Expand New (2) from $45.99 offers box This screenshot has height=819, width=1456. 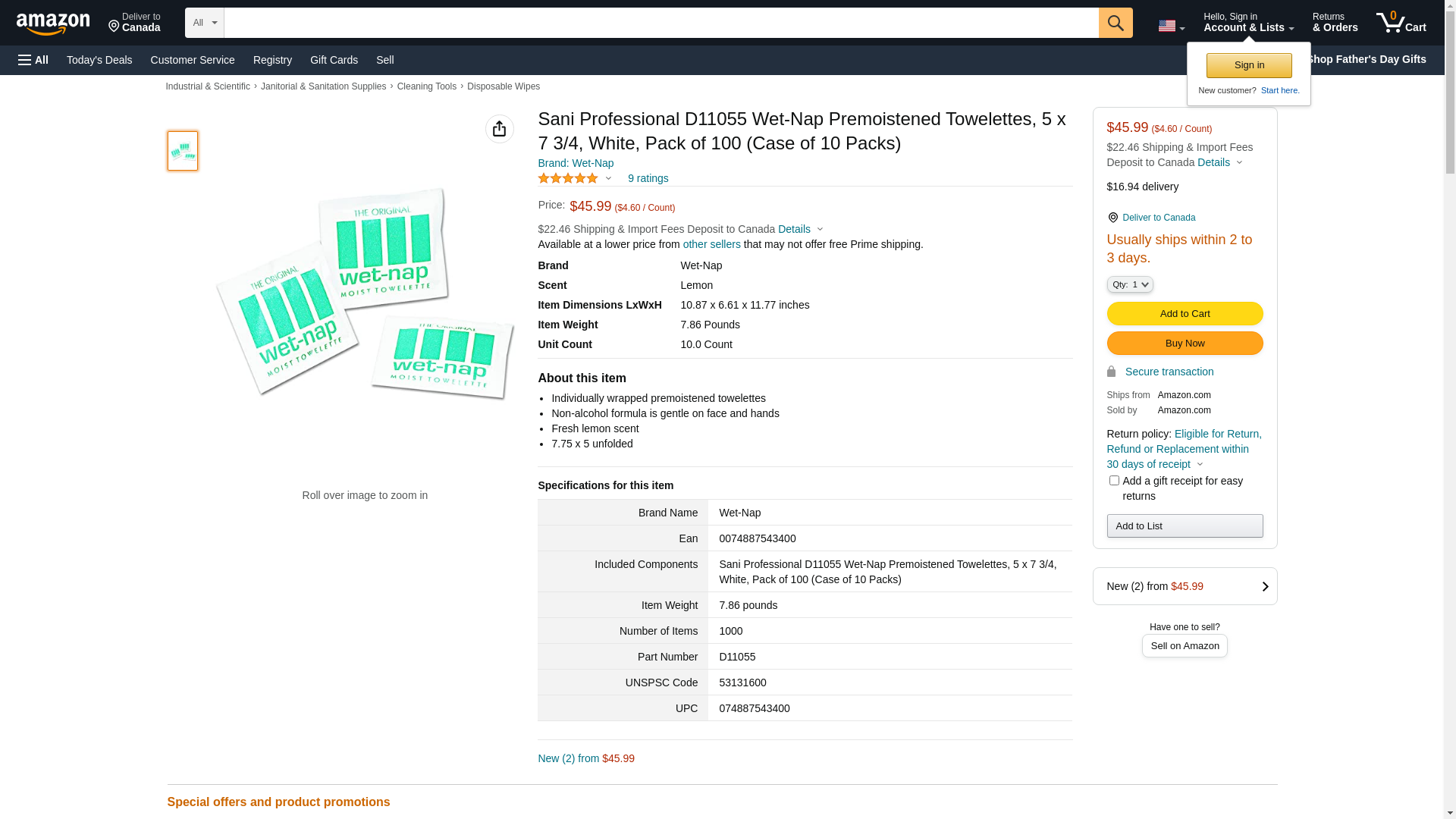click(1185, 586)
